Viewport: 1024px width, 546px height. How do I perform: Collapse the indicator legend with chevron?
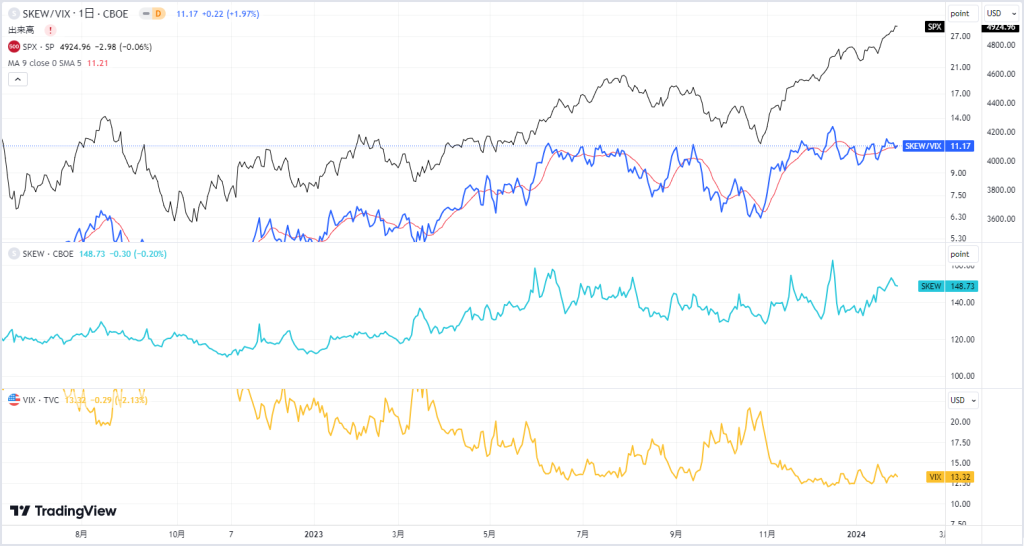[18, 80]
